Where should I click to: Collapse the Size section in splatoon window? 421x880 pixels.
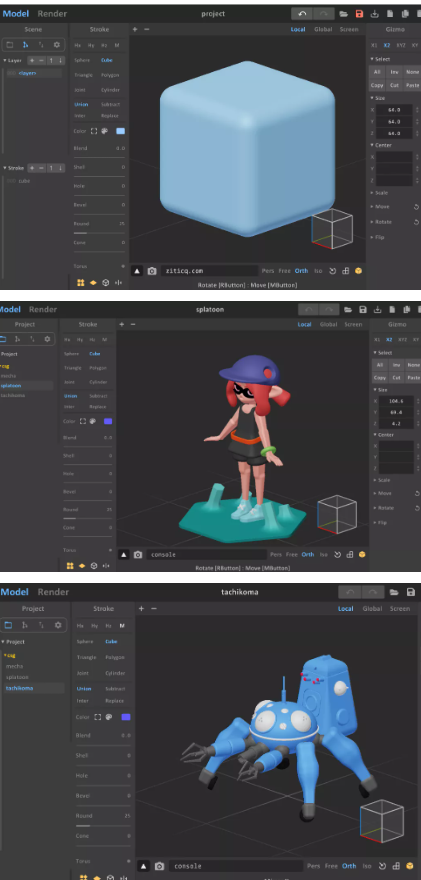pos(375,389)
